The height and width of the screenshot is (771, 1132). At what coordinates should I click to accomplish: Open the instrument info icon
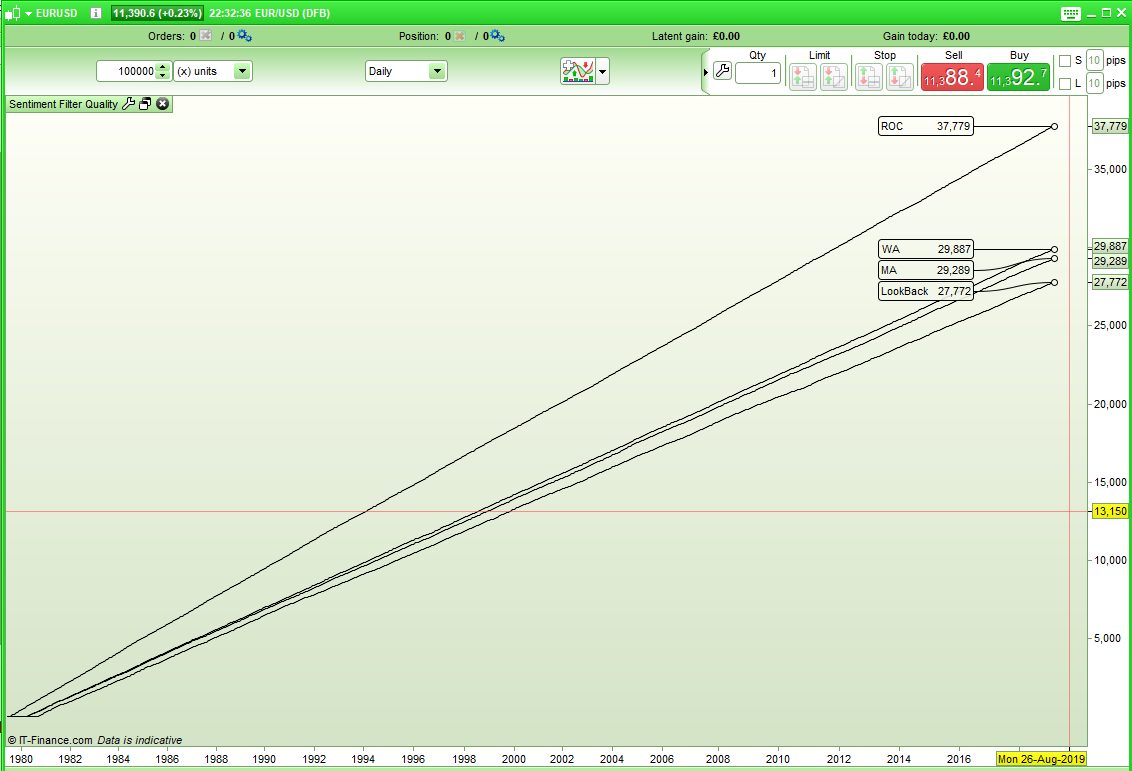(95, 13)
